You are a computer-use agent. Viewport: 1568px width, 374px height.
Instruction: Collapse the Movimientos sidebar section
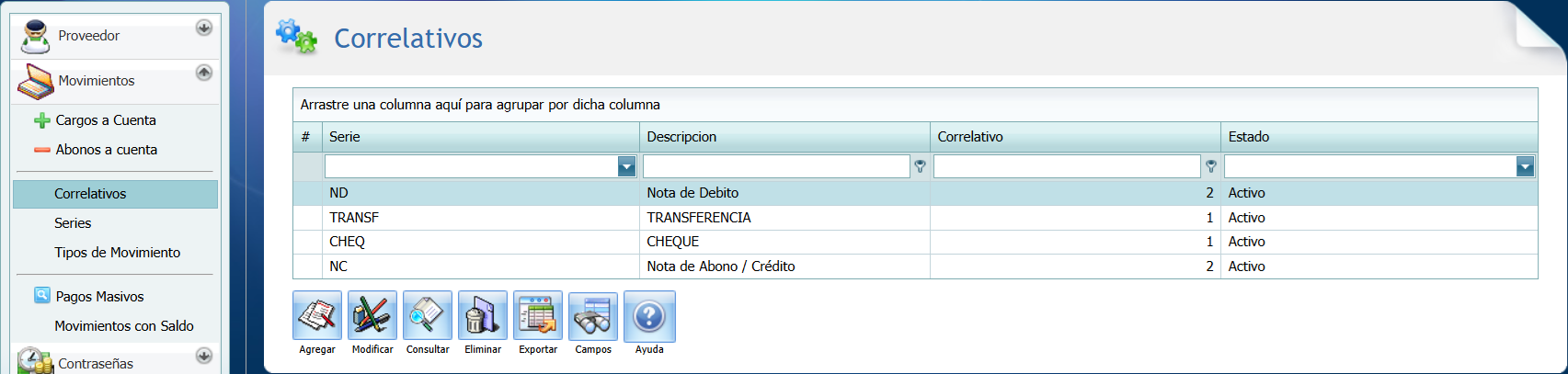[x=204, y=72]
